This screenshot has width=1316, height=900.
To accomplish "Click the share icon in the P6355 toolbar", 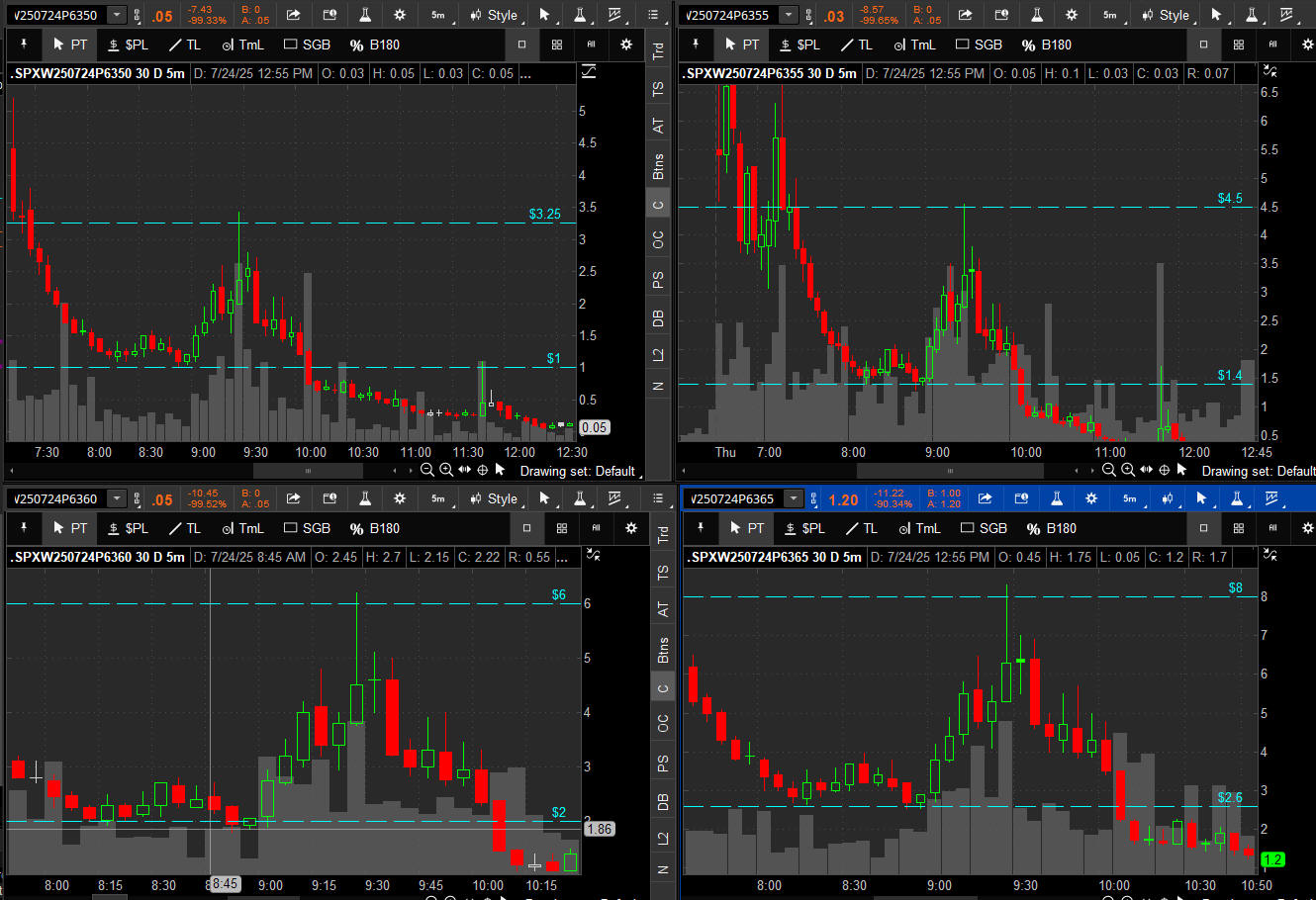I will 966,15.
